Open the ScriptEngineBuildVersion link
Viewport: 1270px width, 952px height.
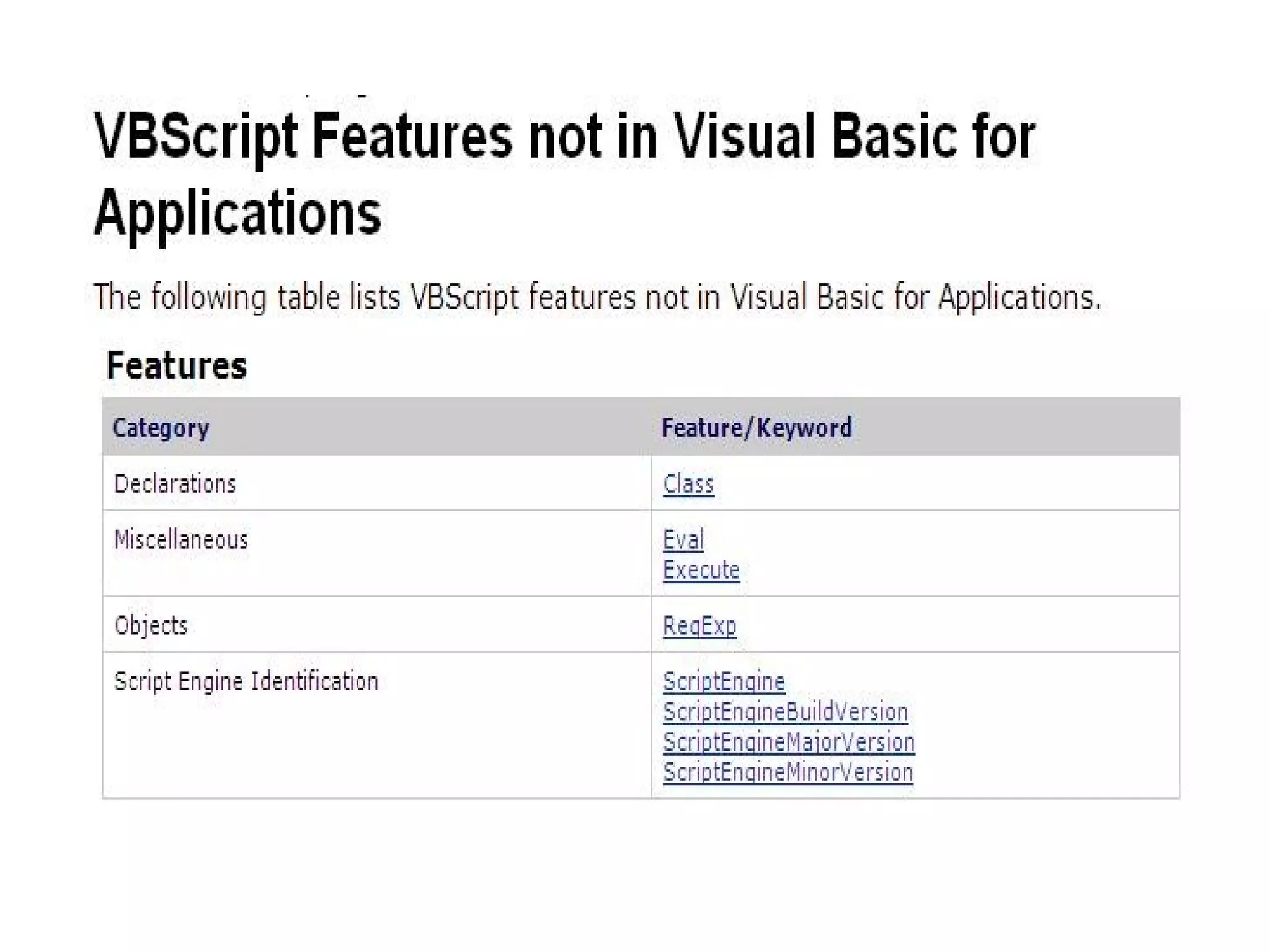(x=785, y=712)
